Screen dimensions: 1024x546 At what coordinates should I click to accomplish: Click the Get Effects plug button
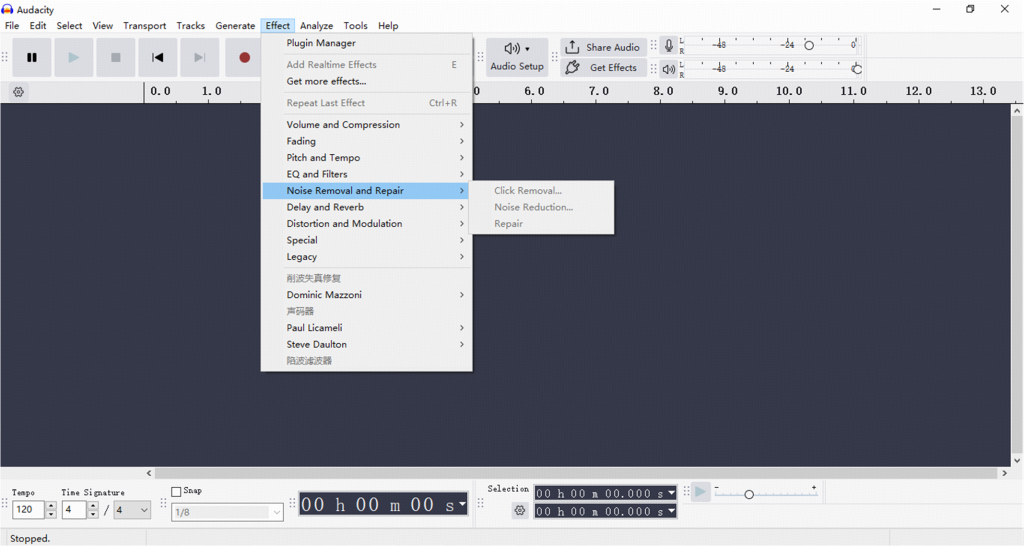click(x=603, y=67)
